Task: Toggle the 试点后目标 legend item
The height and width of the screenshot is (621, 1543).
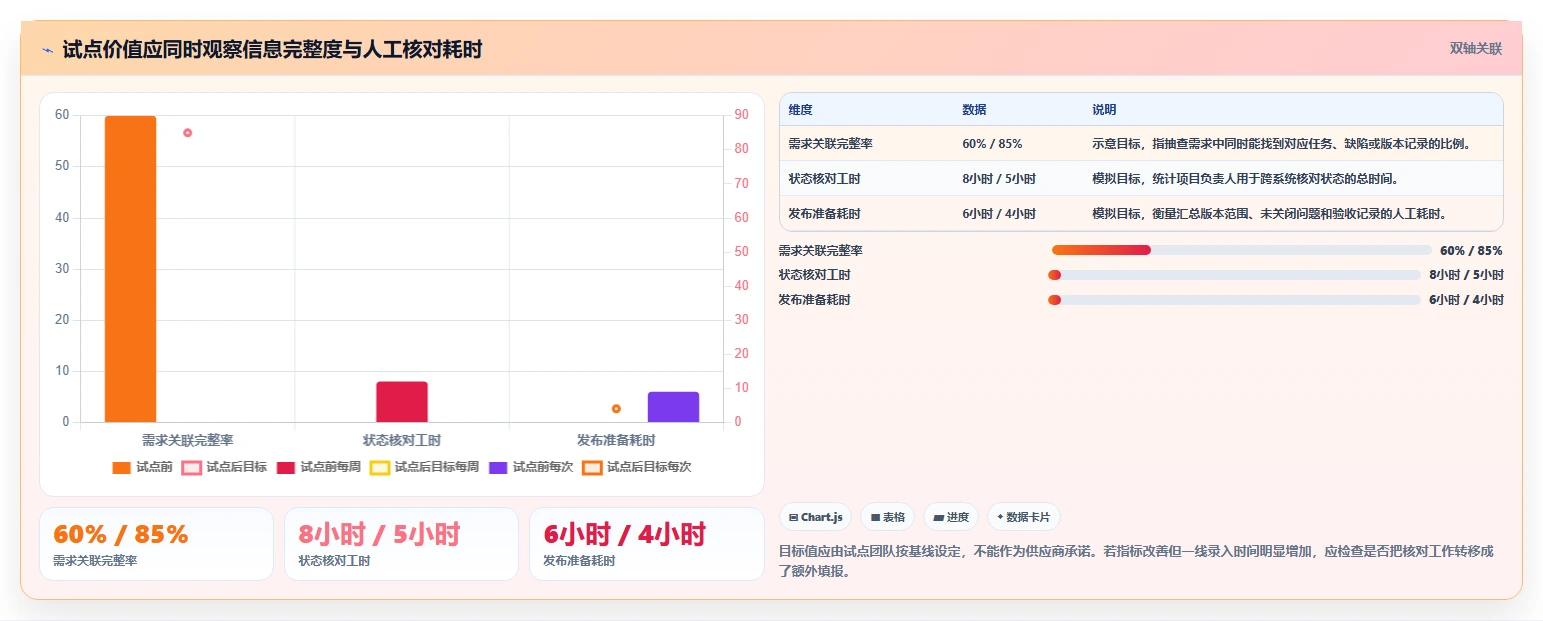Action: [225, 467]
